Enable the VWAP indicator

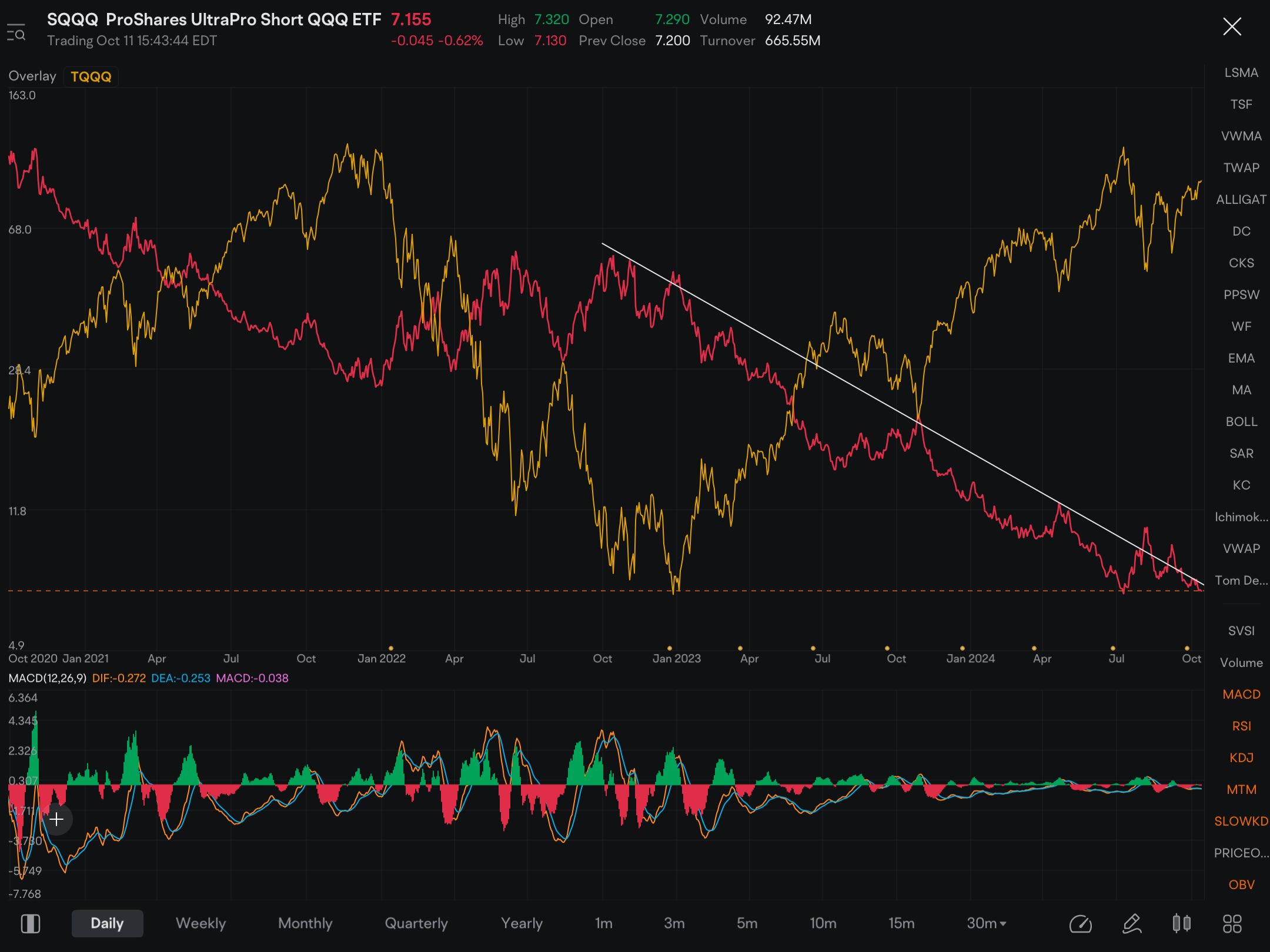point(1241,549)
